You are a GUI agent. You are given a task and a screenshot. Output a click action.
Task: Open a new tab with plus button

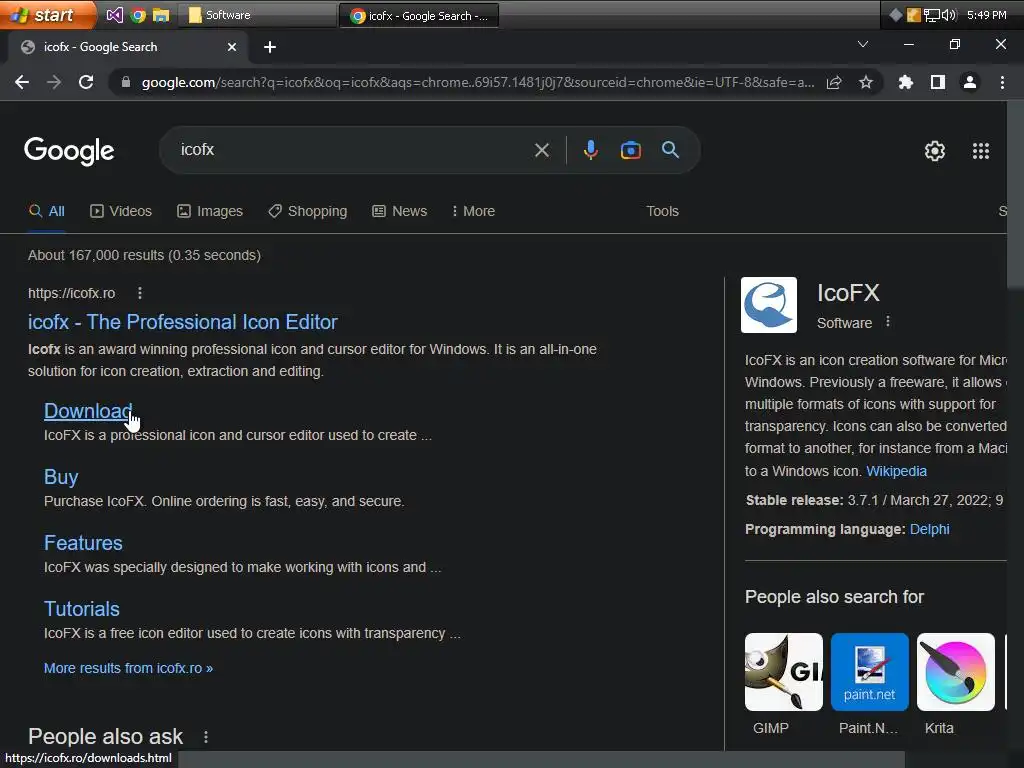pyautogui.click(x=270, y=47)
